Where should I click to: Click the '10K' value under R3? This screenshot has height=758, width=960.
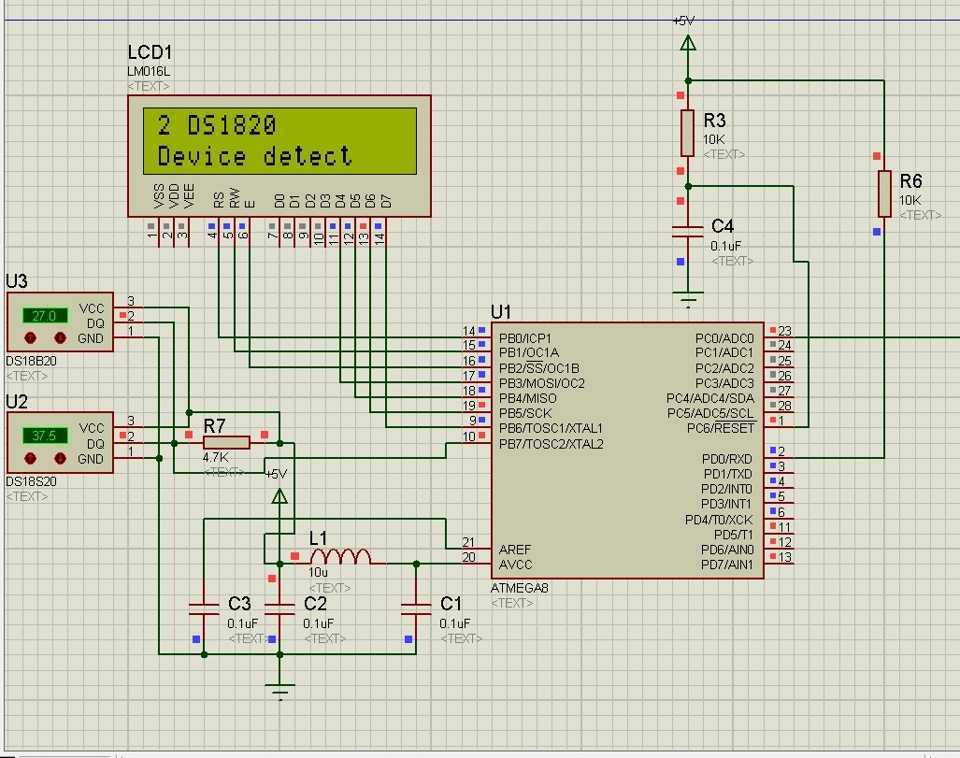coord(714,139)
